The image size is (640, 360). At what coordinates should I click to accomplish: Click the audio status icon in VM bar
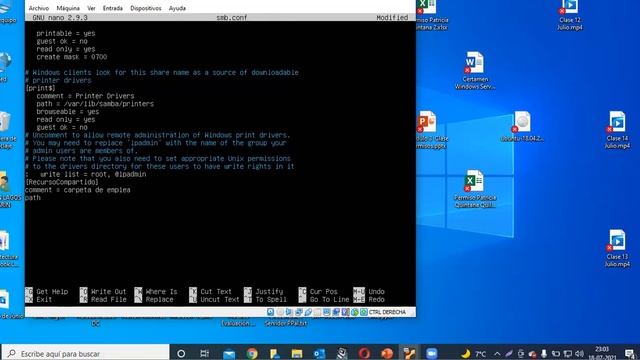pos(289,312)
